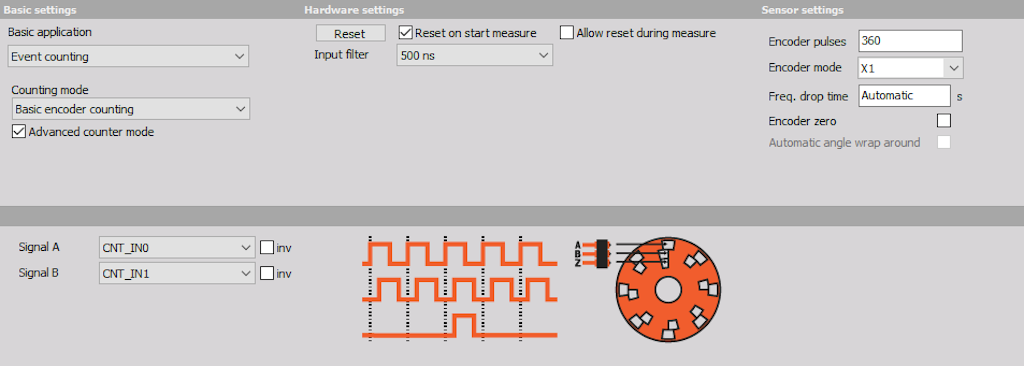This screenshot has height=366, width=1024.
Task: Click the Counting mode label
Action: click(x=50, y=90)
